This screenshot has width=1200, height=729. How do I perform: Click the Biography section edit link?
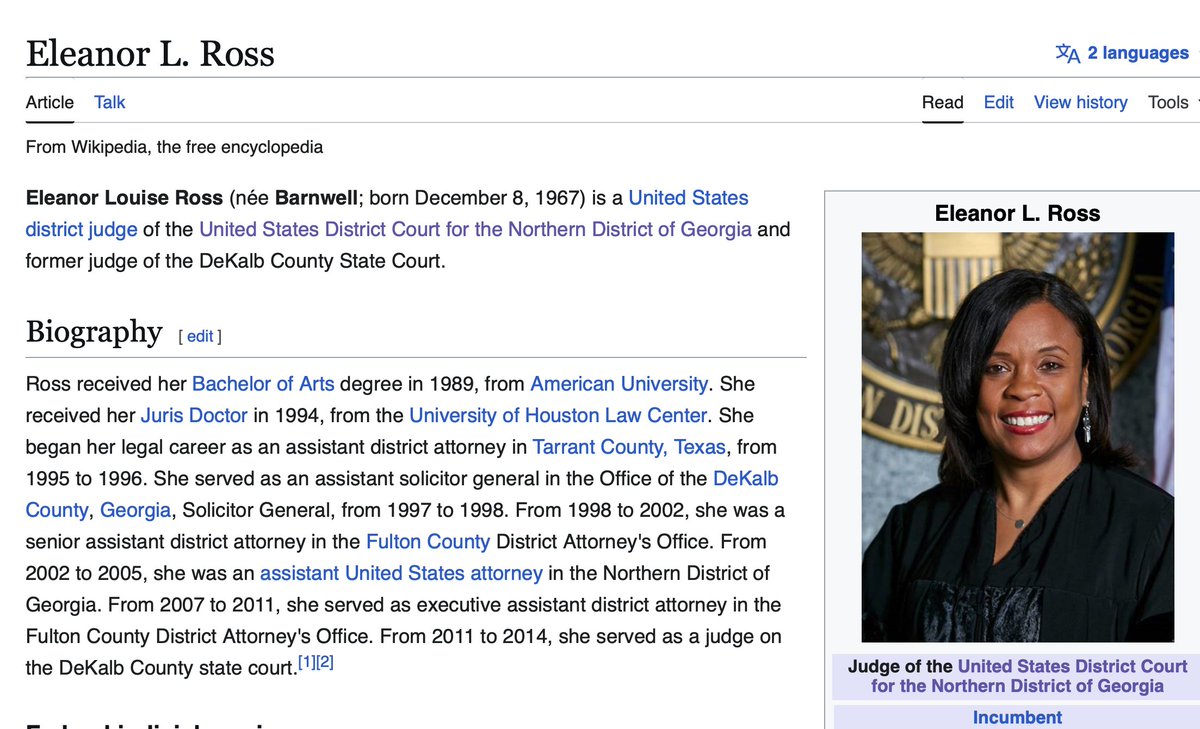point(200,336)
